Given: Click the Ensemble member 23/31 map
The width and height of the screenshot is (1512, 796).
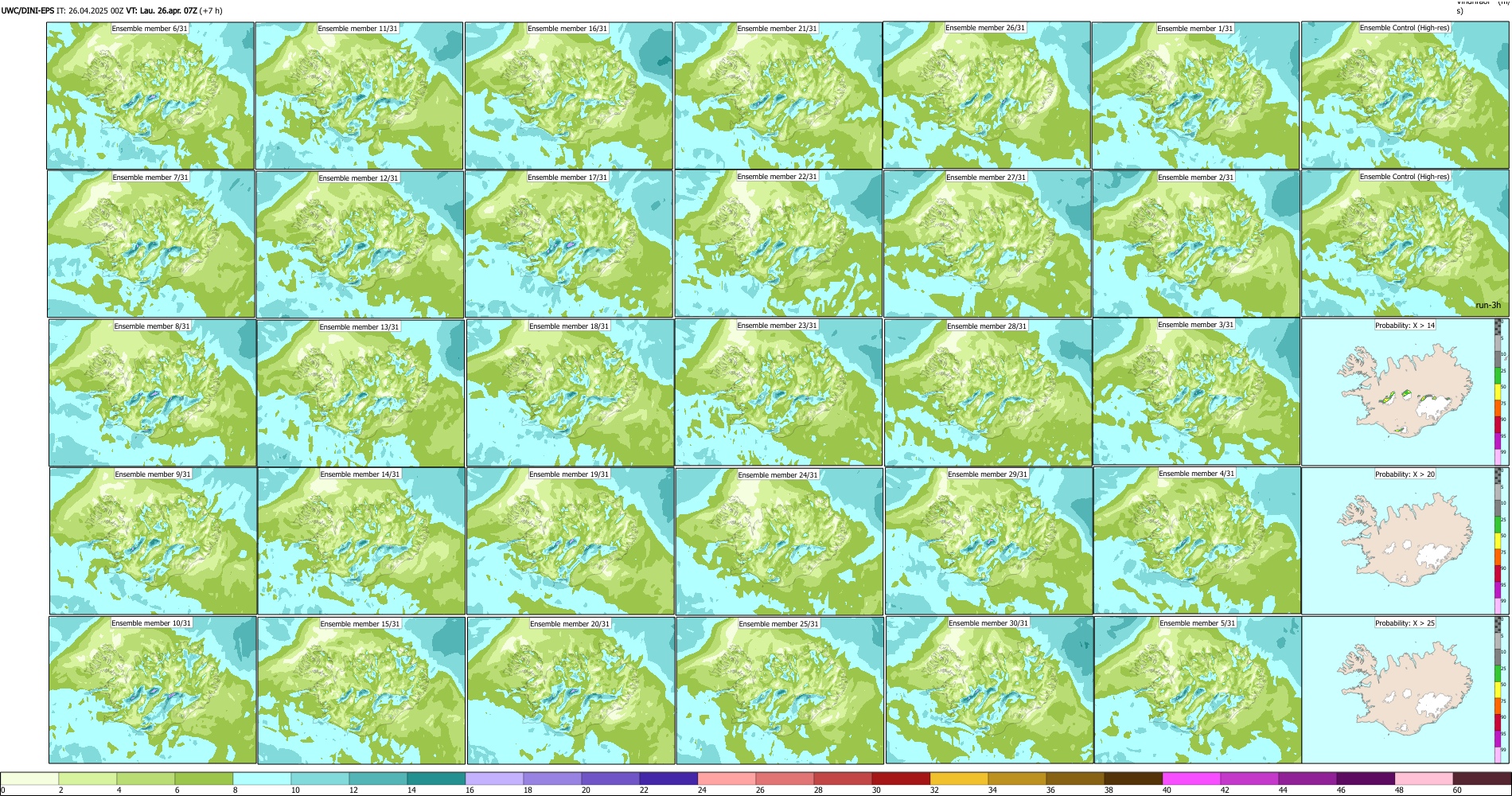Looking at the screenshot, I should point(778,392).
